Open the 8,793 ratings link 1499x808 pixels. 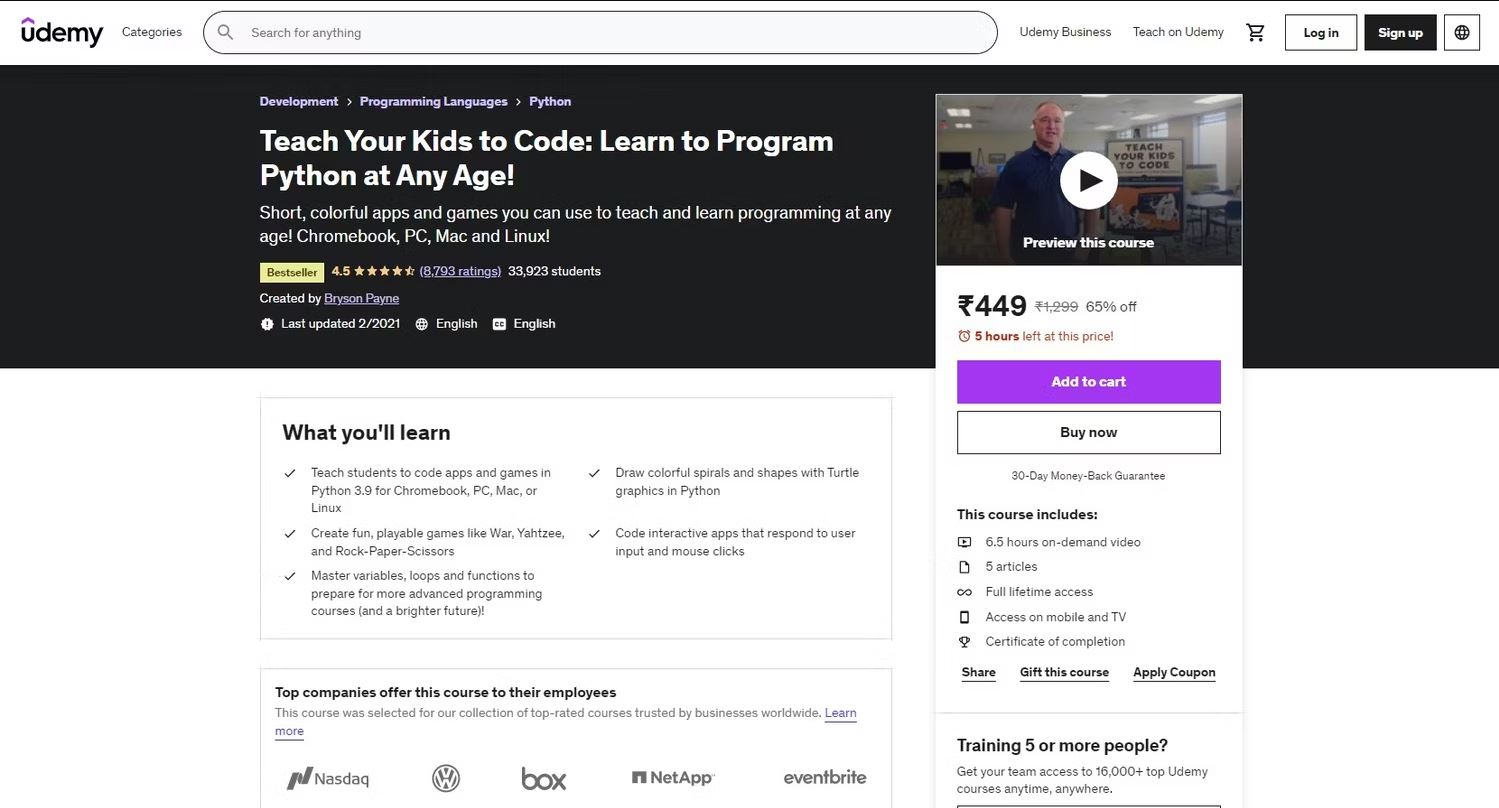point(460,271)
